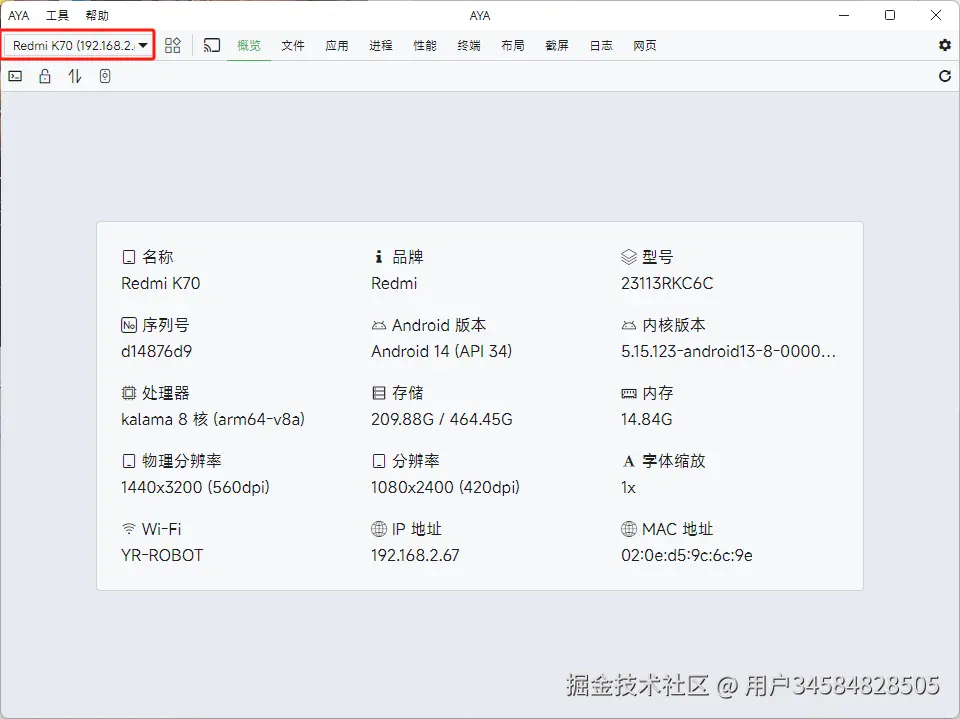This screenshot has height=719, width=960.
Task: Switch to the 应用 tab
Action: pyautogui.click(x=337, y=45)
